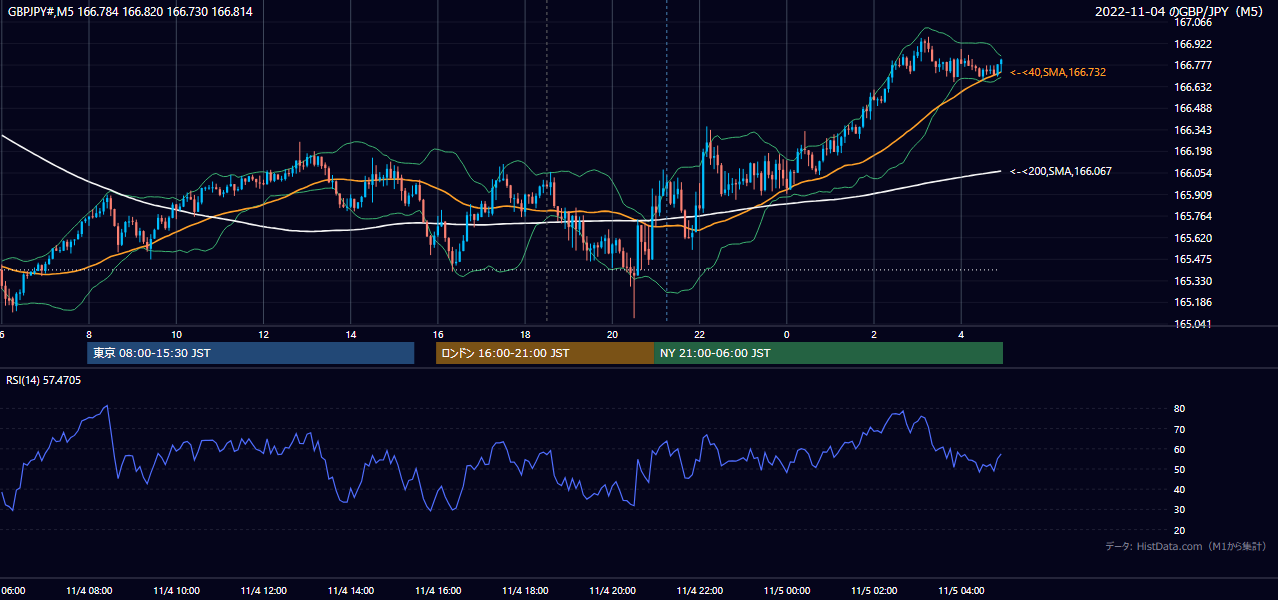The width and height of the screenshot is (1278, 600).
Task: Click hour label 14 under the price chart
Action: click(x=351, y=334)
